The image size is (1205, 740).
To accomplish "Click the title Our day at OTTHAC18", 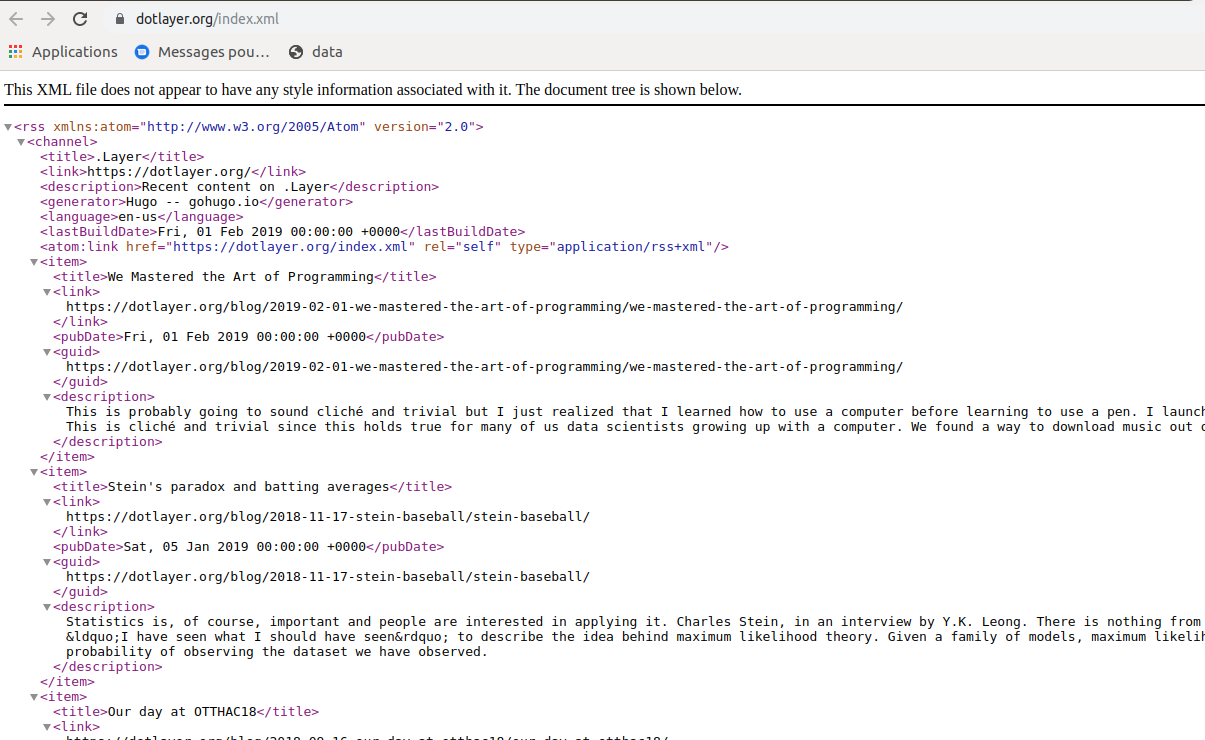I will coord(186,712).
